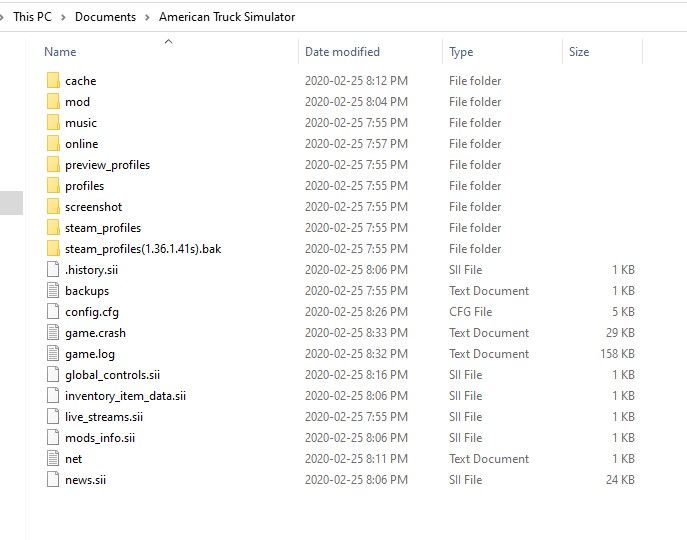Click the backups text document icon
The height and width of the screenshot is (540, 687).
53,291
